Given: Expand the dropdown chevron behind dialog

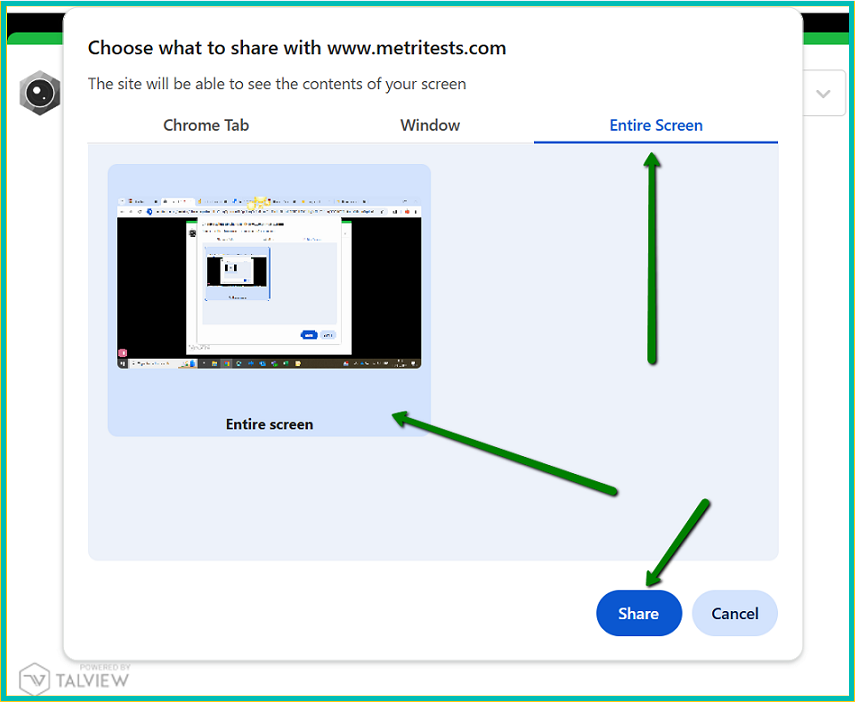Looking at the screenshot, I should tap(823, 94).
